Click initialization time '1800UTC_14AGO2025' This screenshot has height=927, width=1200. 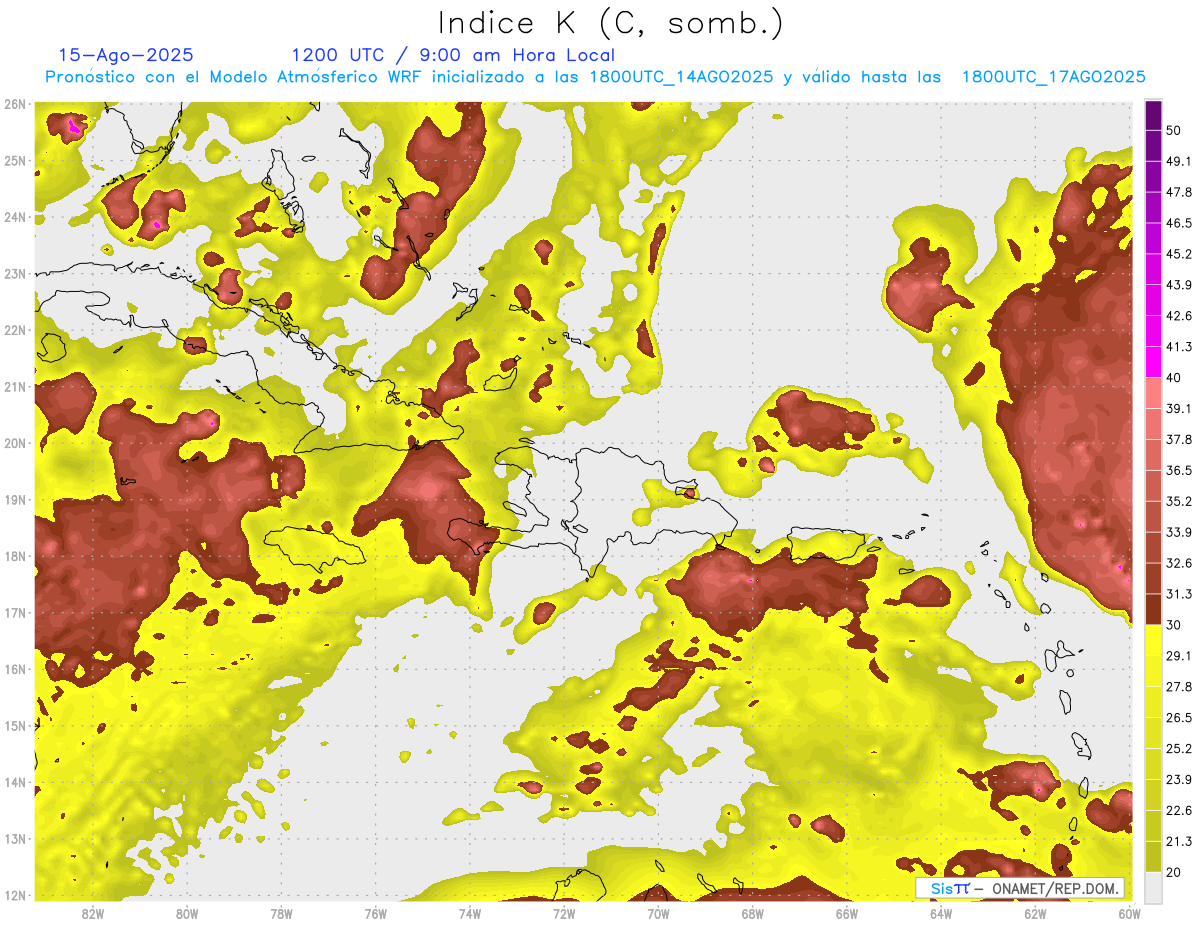point(682,77)
